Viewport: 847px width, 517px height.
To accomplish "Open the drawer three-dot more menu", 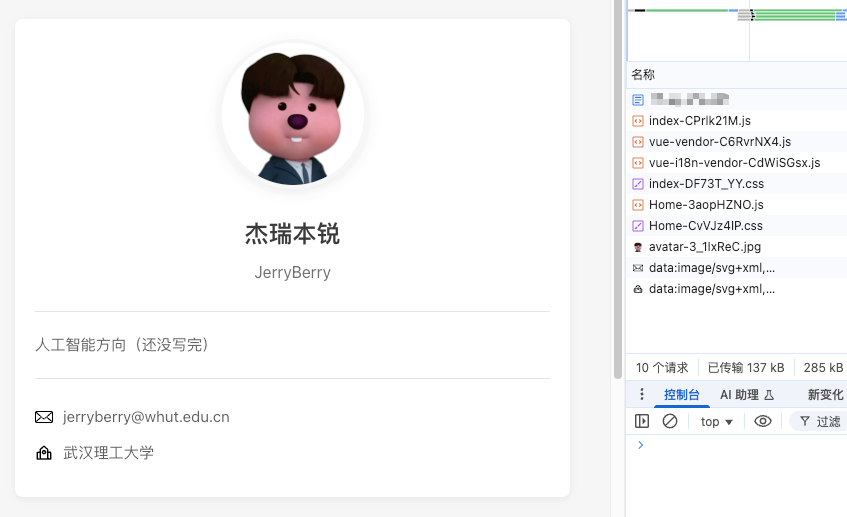I will 642,394.
